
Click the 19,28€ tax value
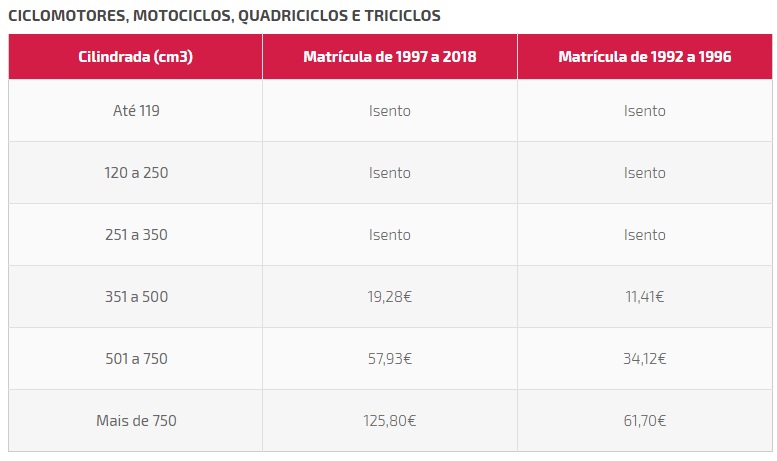coord(390,297)
